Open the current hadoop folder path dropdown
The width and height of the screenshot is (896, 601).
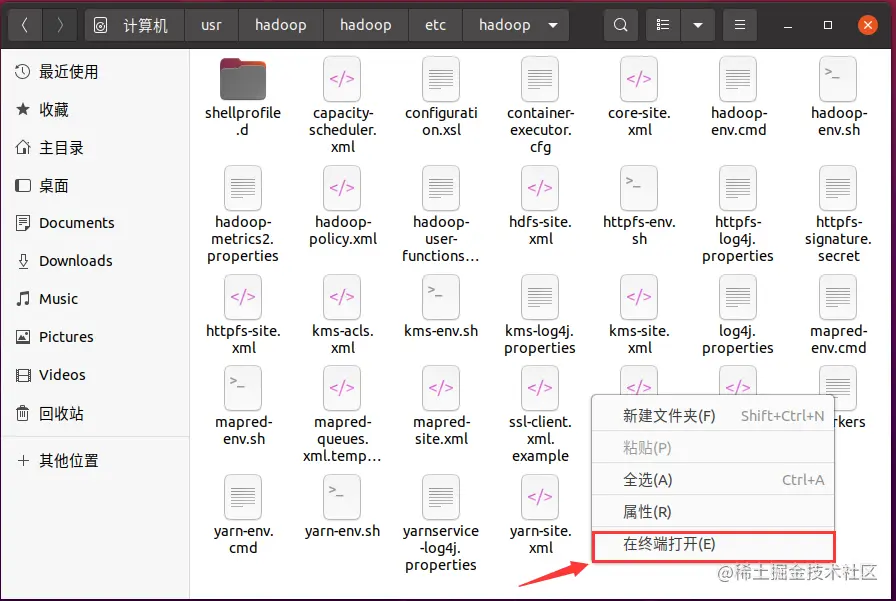coord(553,25)
